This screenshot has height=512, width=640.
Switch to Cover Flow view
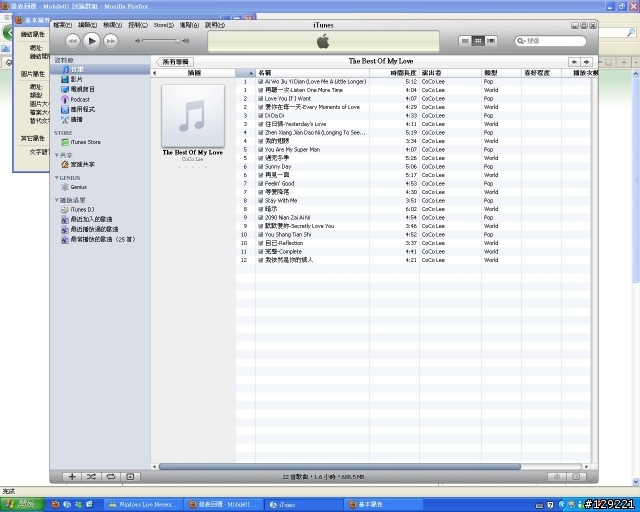(x=491, y=41)
